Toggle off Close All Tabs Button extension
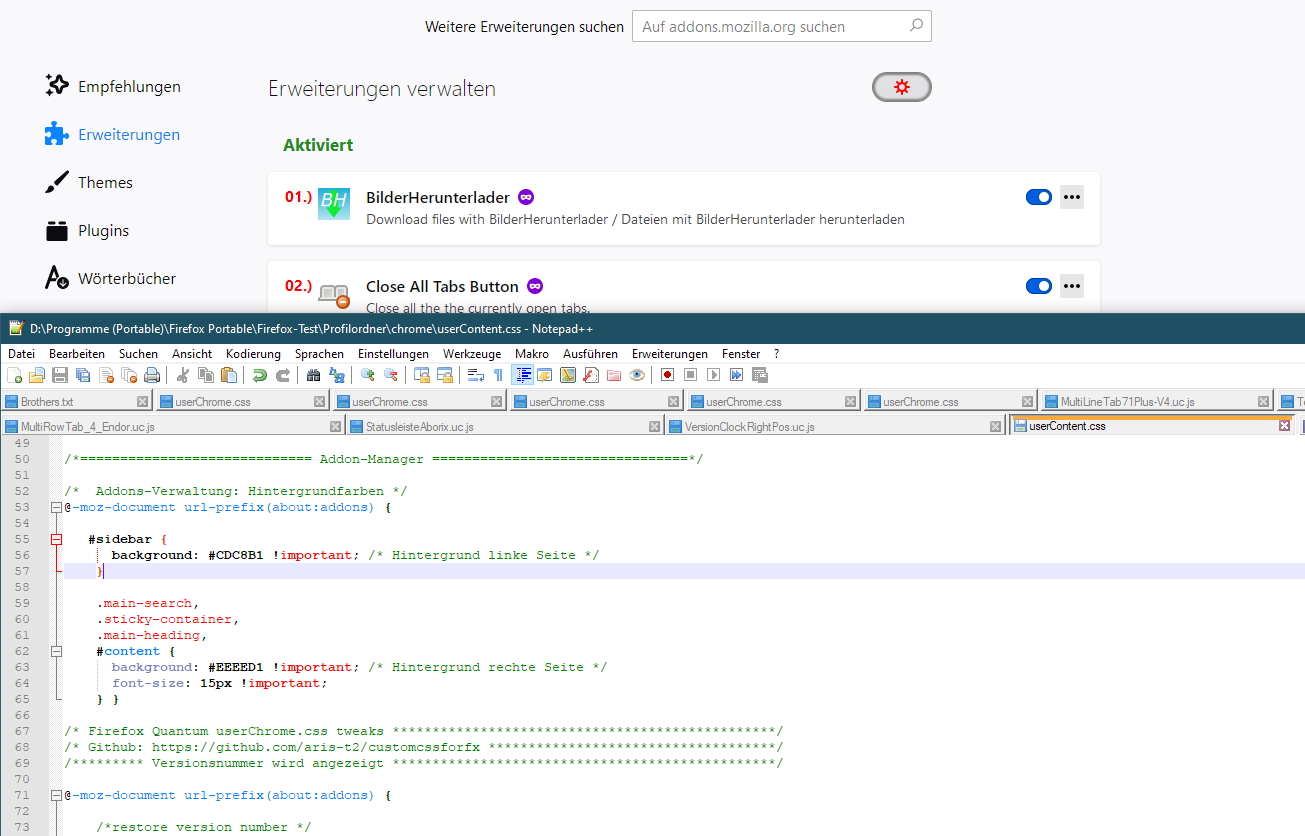The width and height of the screenshot is (1305, 836). point(1039,287)
